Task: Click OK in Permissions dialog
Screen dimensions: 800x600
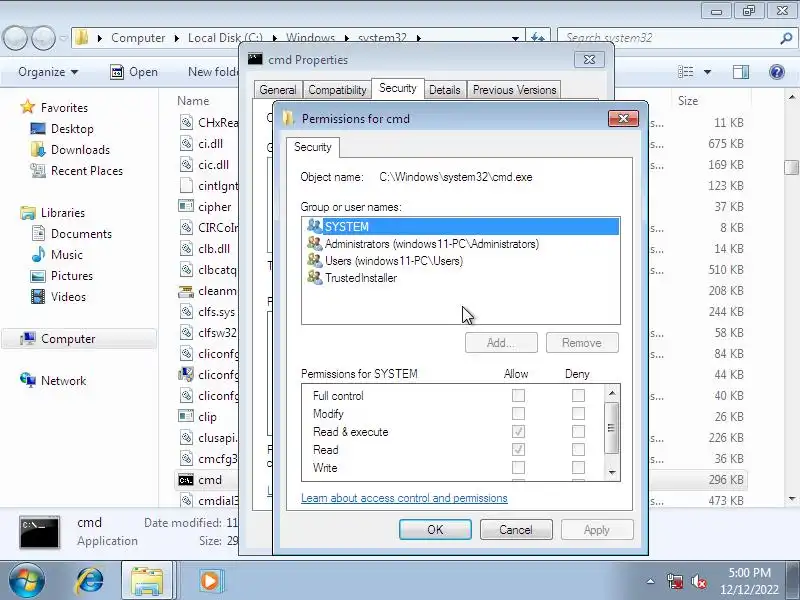Action: pos(435,530)
